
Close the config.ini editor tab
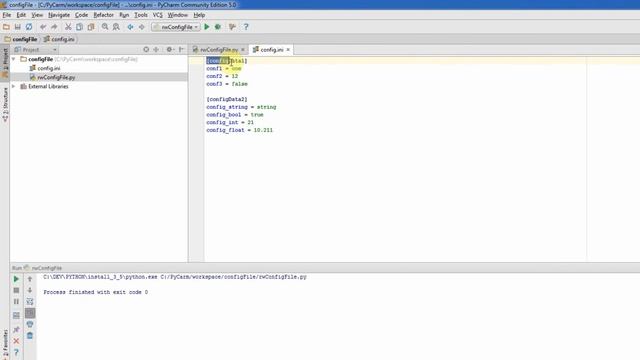pos(288,50)
